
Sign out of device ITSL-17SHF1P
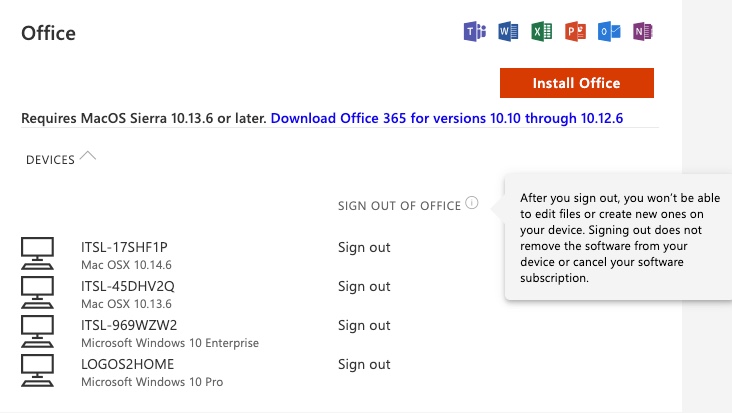click(364, 247)
